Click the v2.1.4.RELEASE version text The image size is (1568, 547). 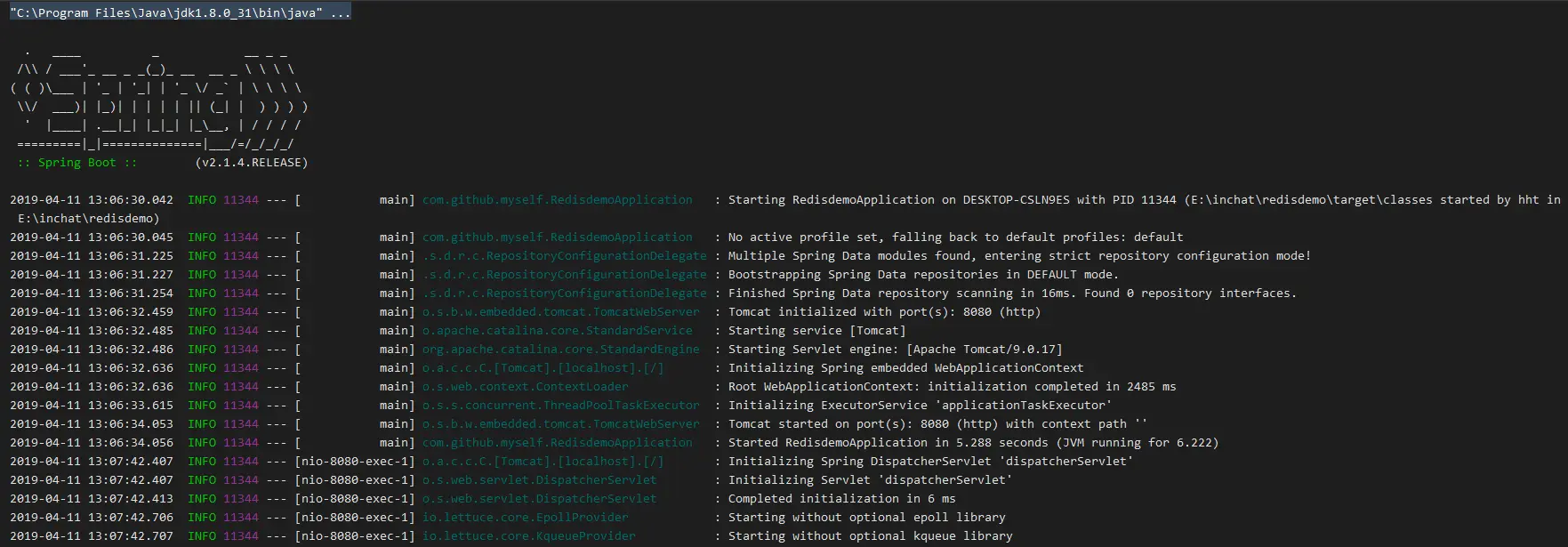click(x=252, y=163)
